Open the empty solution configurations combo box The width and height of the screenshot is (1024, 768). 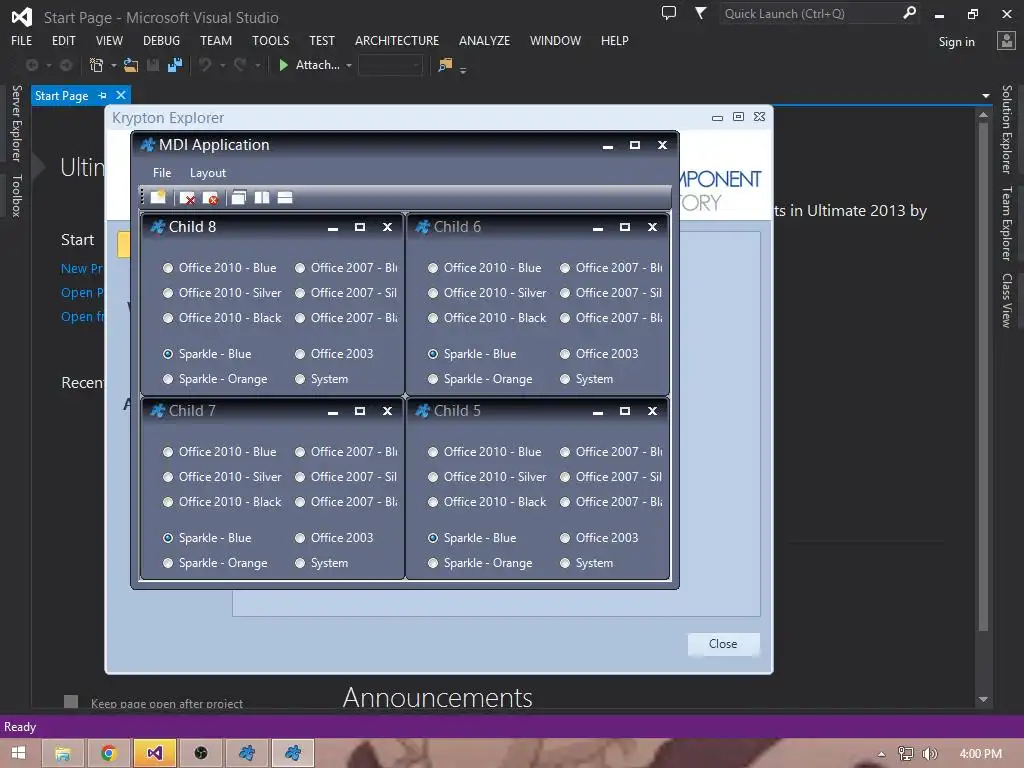[x=391, y=65]
